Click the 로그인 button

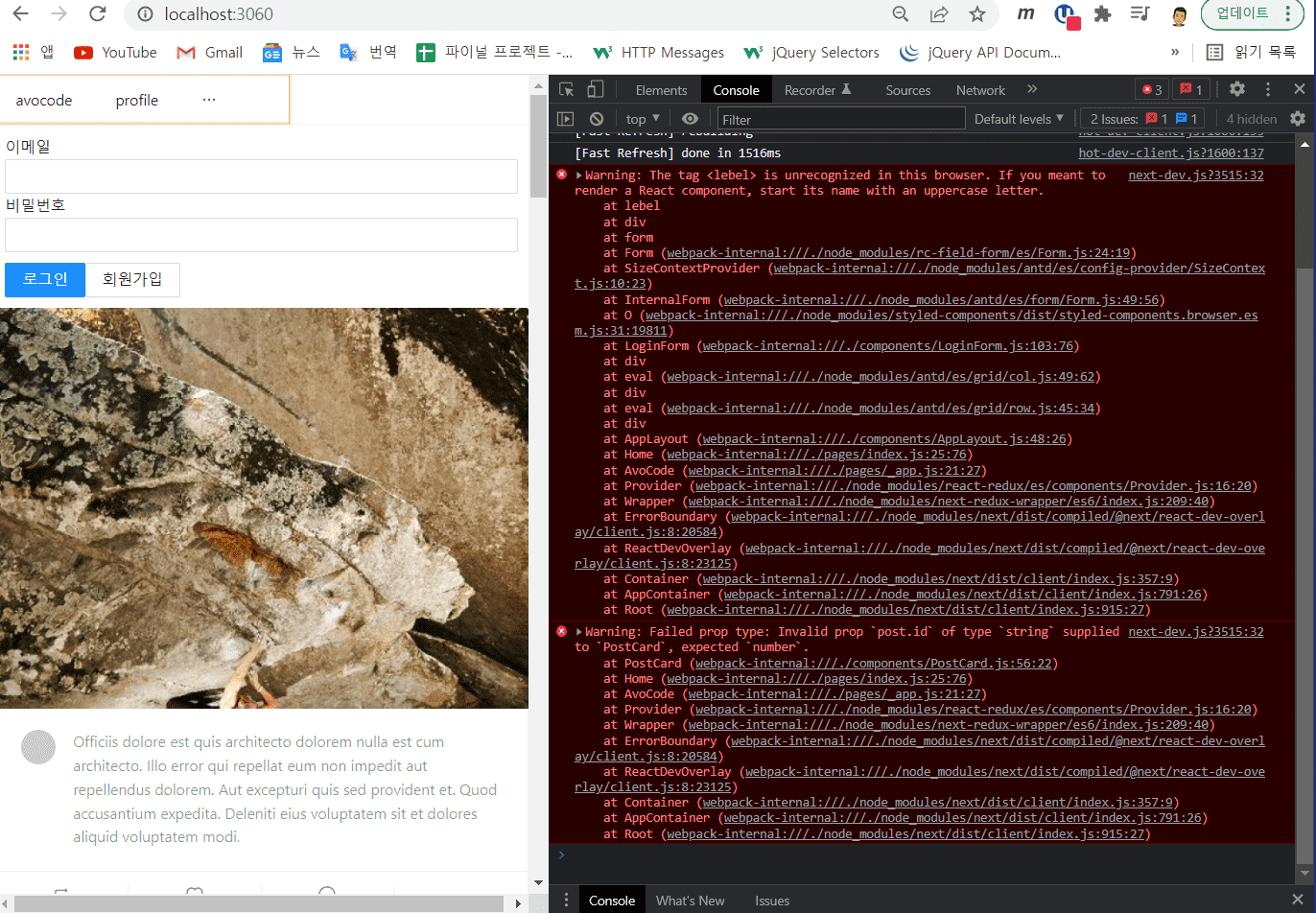(45, 279)
